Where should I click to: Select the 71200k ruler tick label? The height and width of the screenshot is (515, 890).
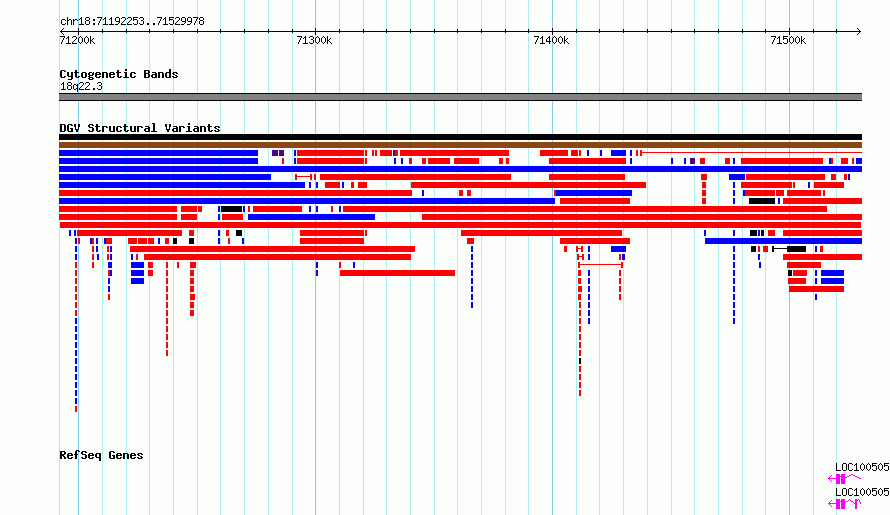click(x=77, y=40)
